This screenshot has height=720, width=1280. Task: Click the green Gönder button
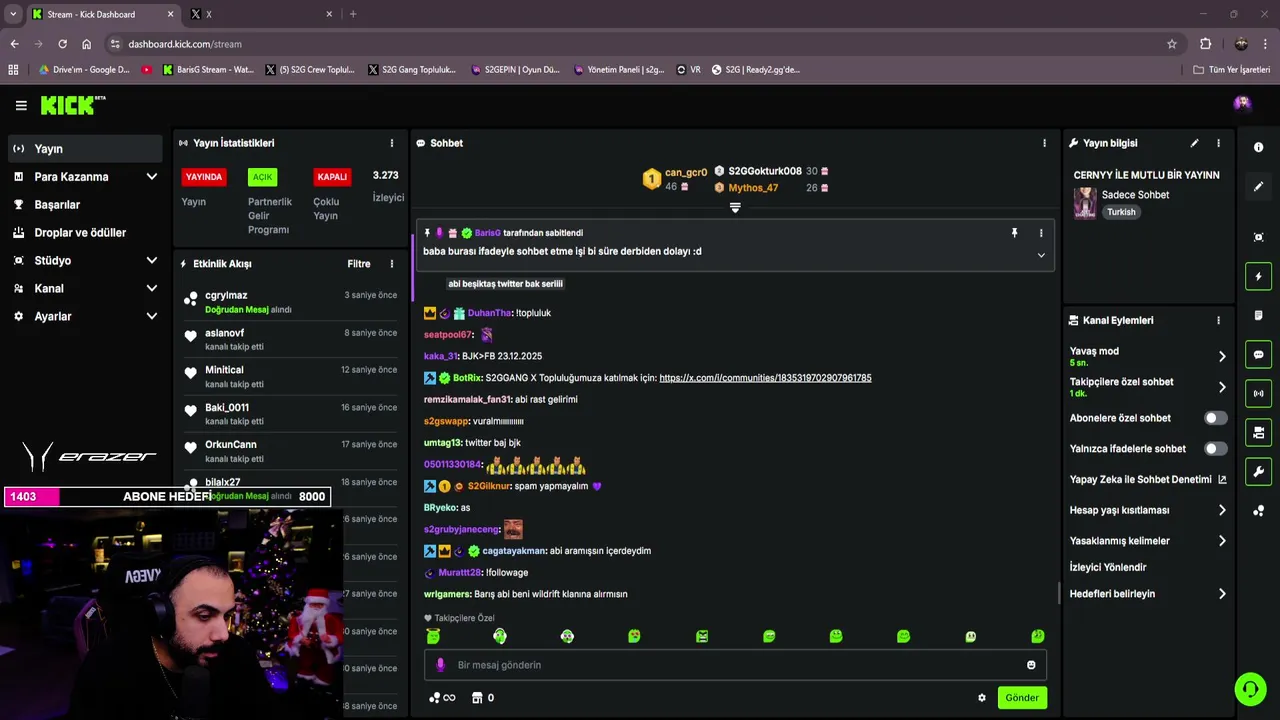click(1022, 698)
